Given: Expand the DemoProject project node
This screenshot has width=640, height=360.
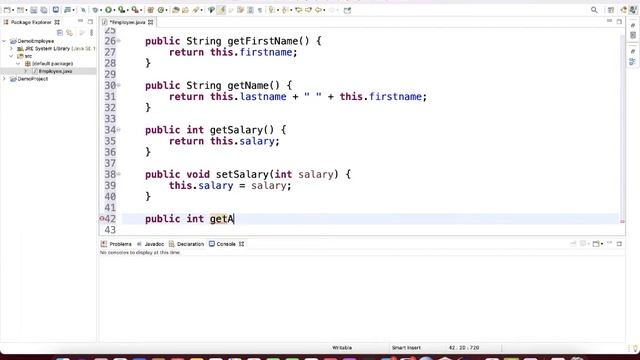Looking at the screenshot, I should pos(4,79).
